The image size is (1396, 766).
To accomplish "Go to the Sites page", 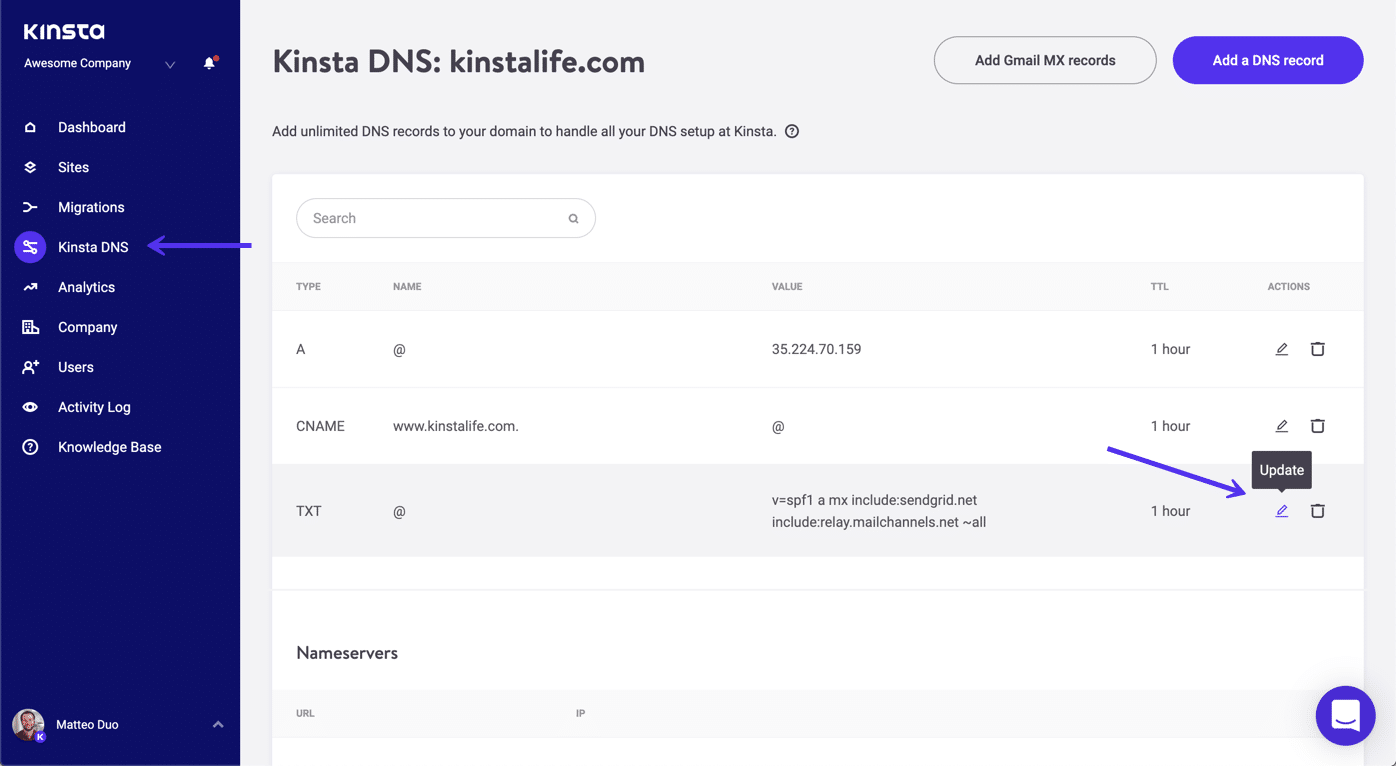I will tap(73, 167).
